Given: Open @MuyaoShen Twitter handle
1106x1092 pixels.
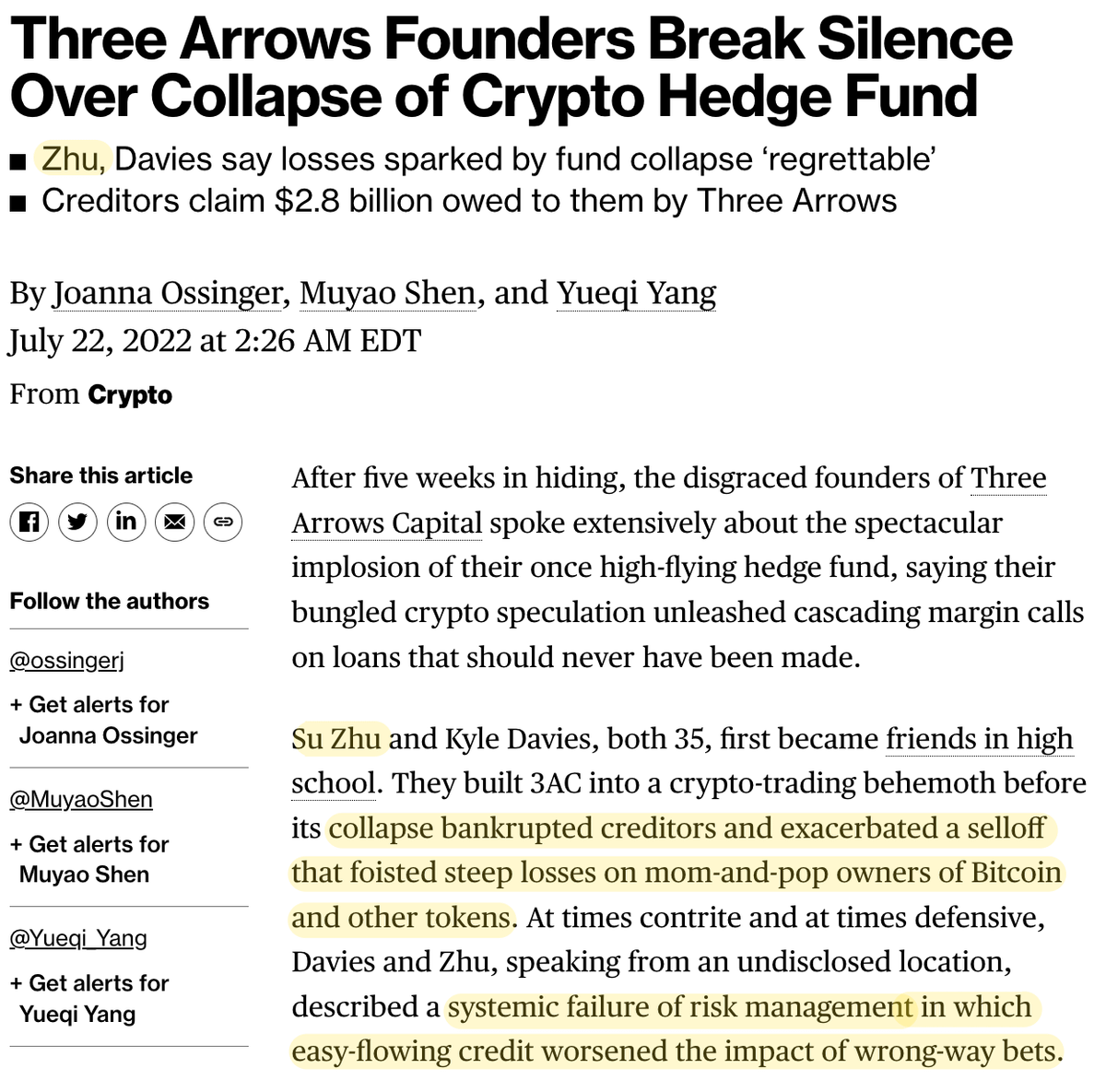Looking at the screenshot, I should point(81,799).
